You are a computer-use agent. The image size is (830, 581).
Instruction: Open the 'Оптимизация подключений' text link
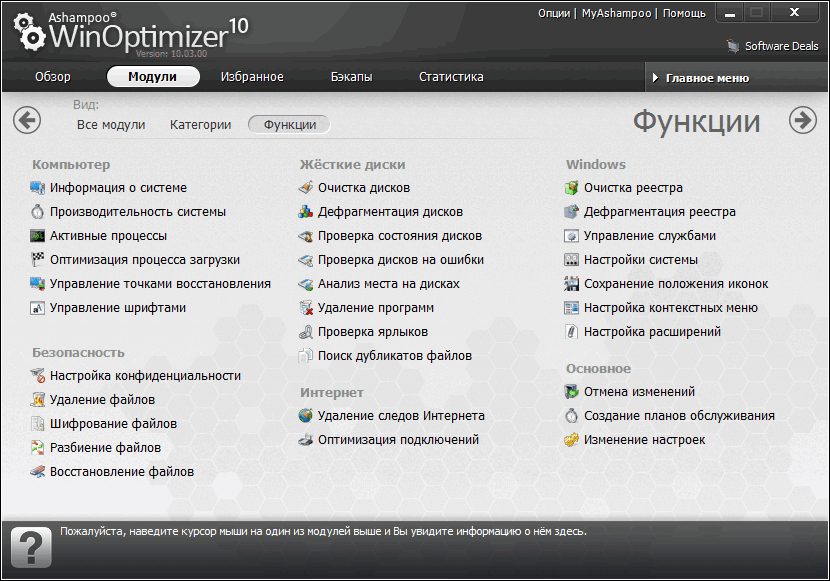point(399,440)
